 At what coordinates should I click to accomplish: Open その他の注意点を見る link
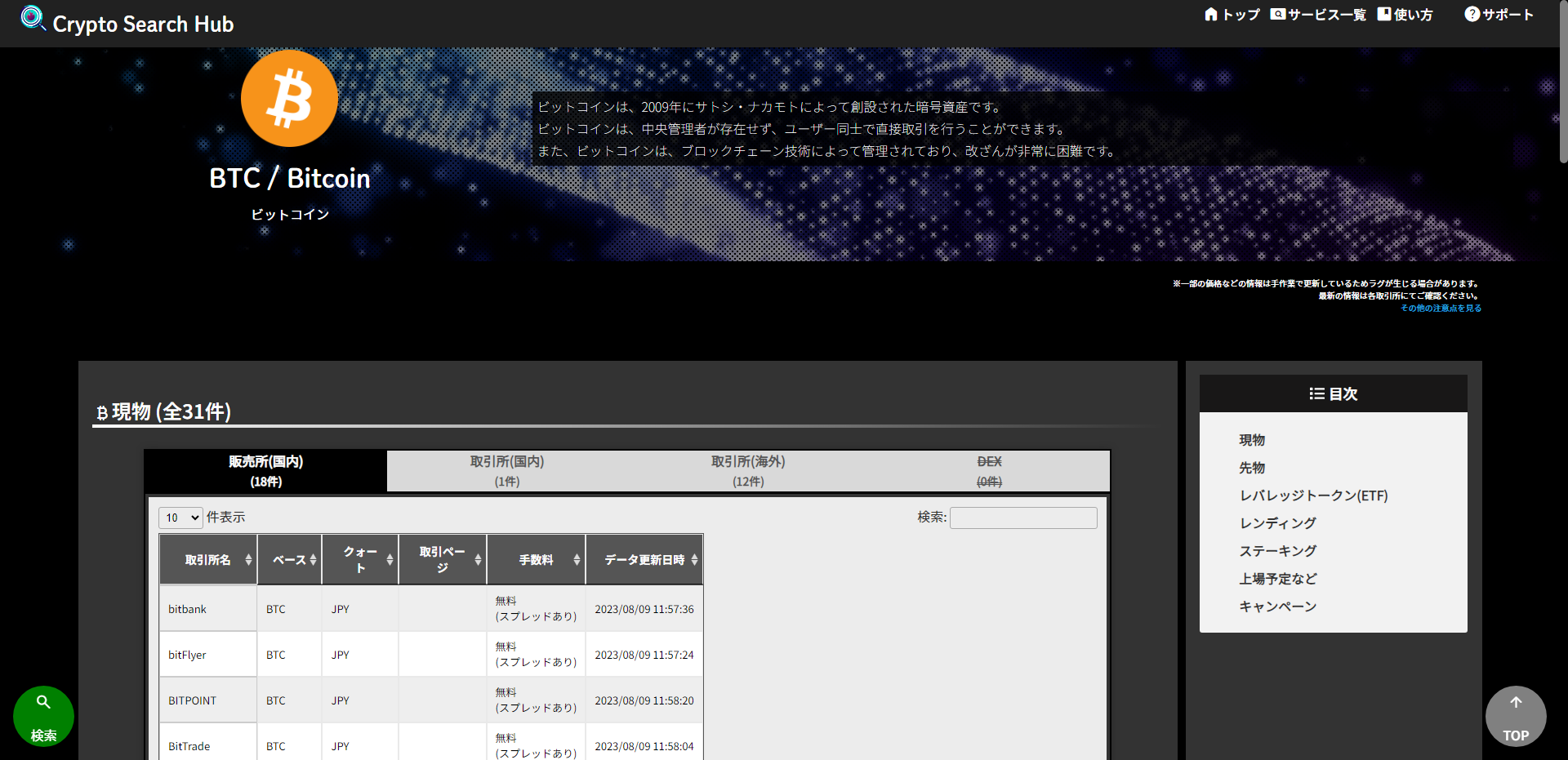coord(1441,309)
